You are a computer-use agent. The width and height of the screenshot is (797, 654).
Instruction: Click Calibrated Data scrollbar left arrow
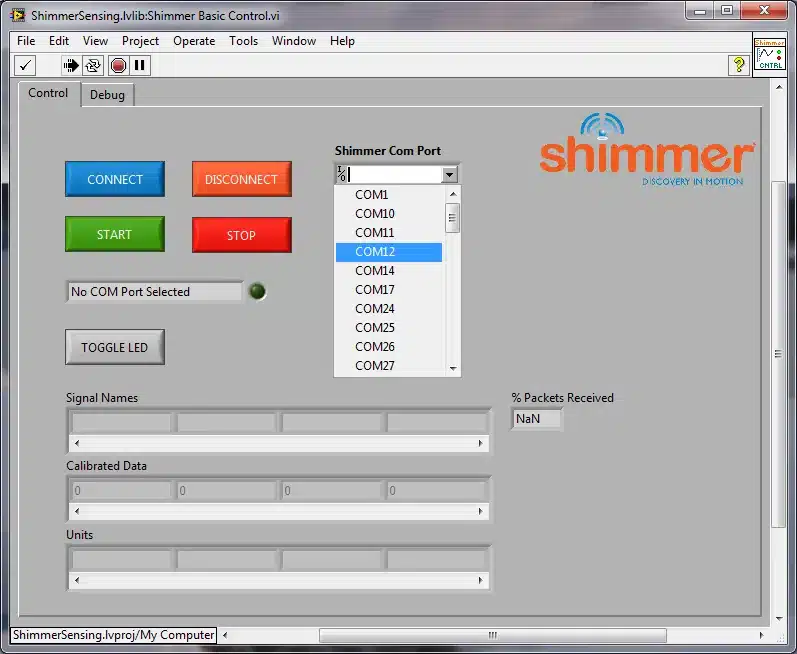pyautogui.click(x=77, y=511)
